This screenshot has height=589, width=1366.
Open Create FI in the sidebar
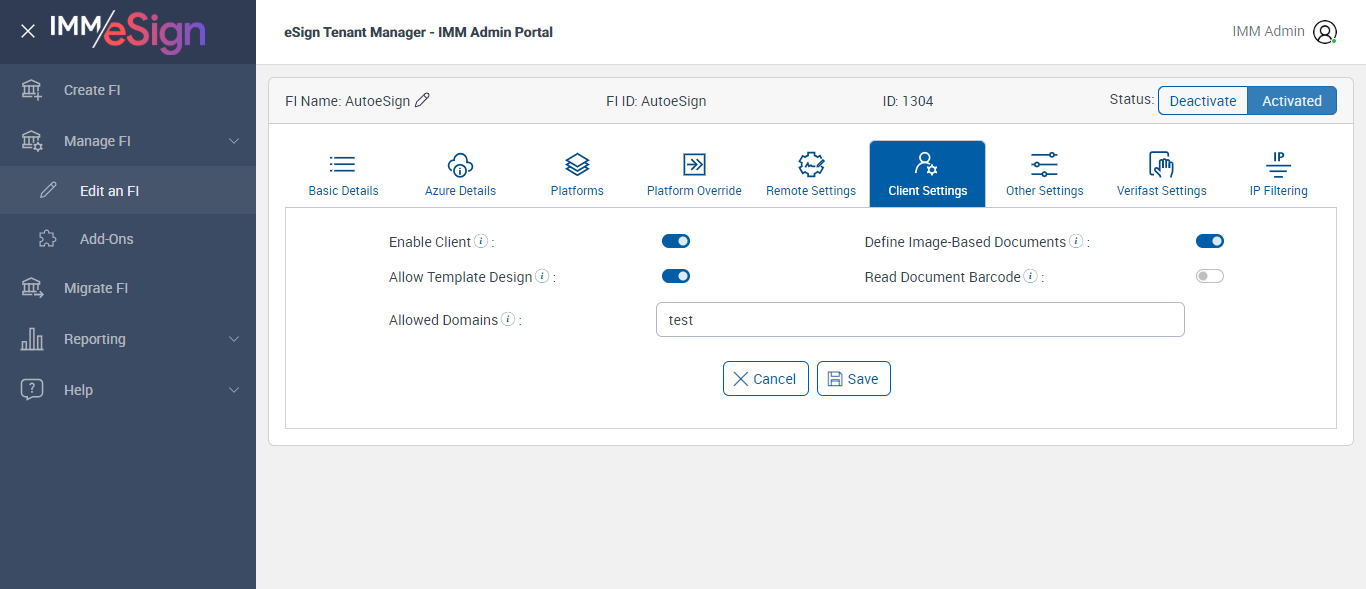click(128, 90)
